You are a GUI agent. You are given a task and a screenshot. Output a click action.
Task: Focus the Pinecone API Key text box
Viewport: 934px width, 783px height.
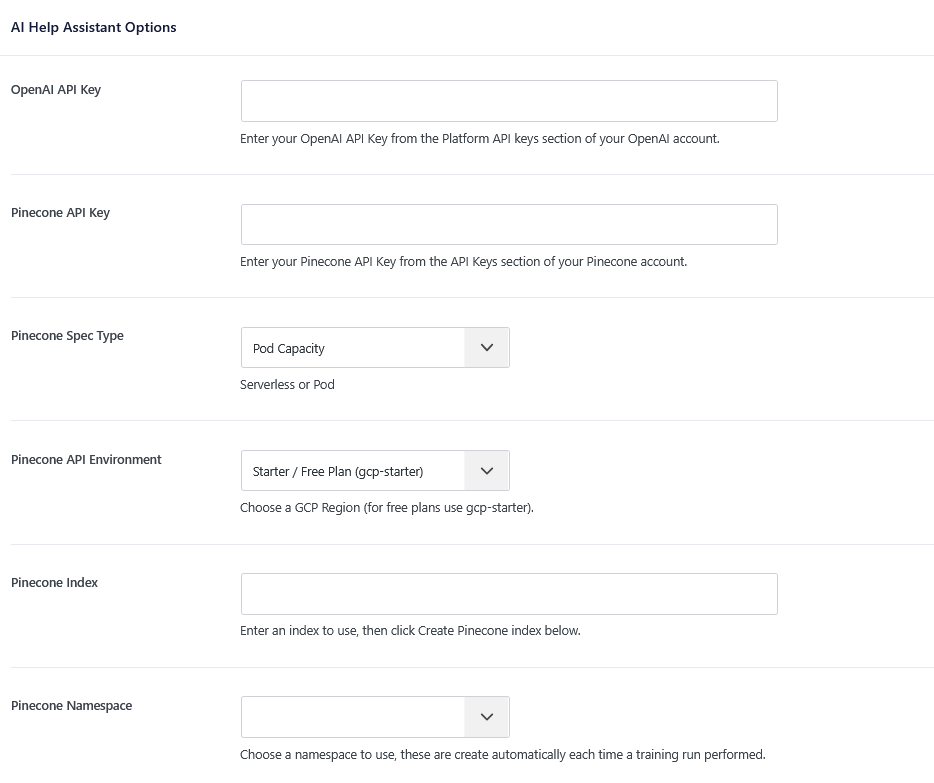tap(509, 224)
